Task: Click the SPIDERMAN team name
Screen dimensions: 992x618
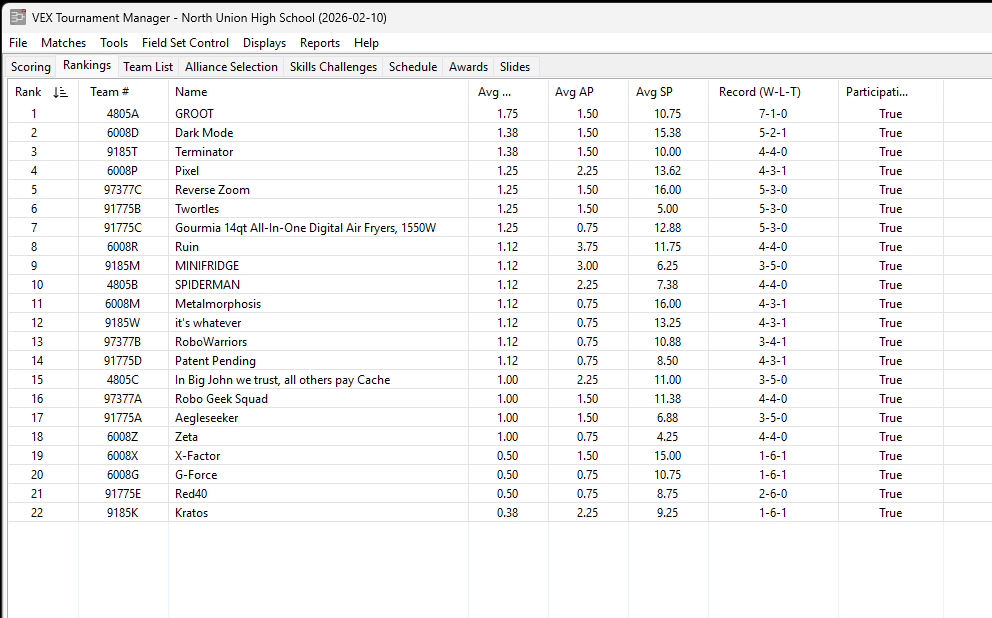Action: 208,285
